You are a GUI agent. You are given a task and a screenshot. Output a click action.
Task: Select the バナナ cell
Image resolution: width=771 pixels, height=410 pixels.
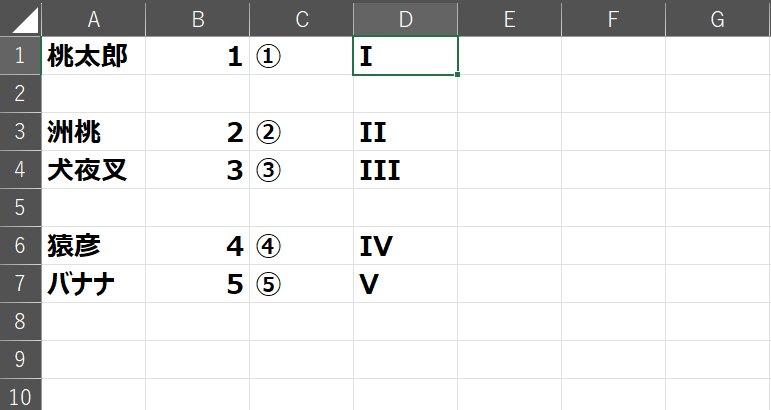(93, 284)
